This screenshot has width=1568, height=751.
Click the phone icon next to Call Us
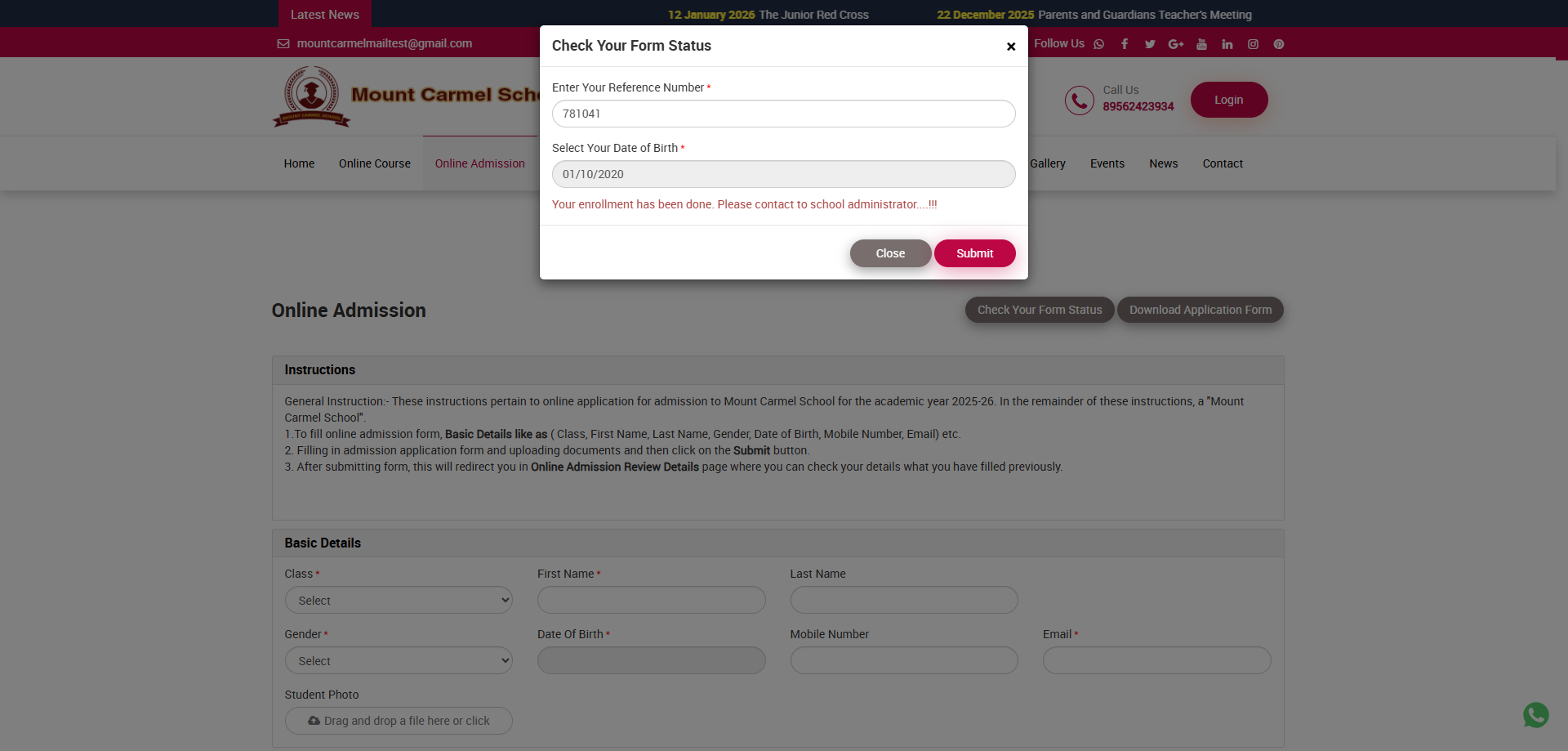pos(1080,100)
